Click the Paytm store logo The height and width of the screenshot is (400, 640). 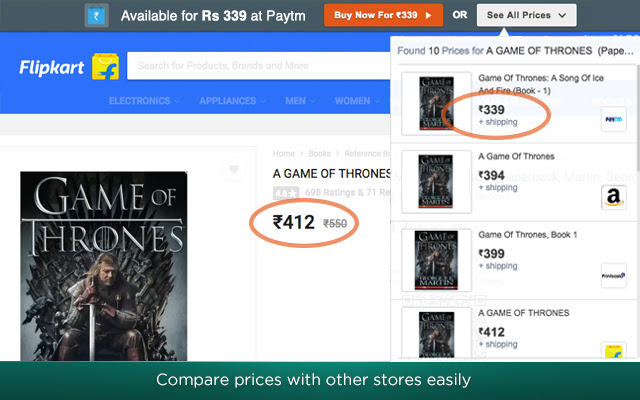(613, 119)
